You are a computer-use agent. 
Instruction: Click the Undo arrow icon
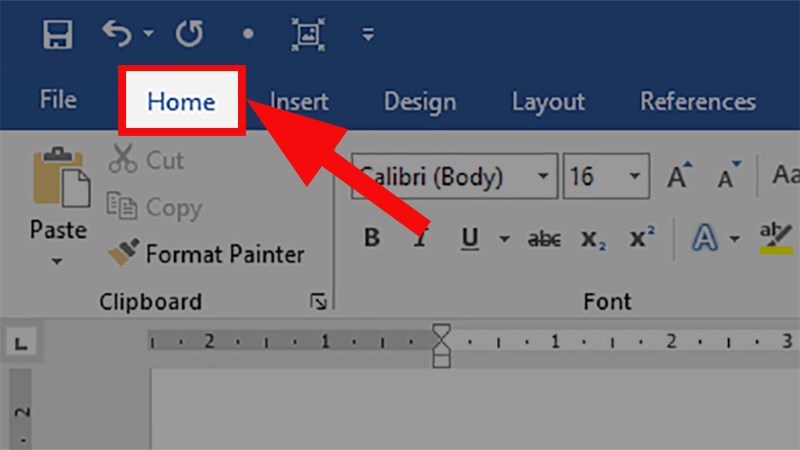pos(117,34)
